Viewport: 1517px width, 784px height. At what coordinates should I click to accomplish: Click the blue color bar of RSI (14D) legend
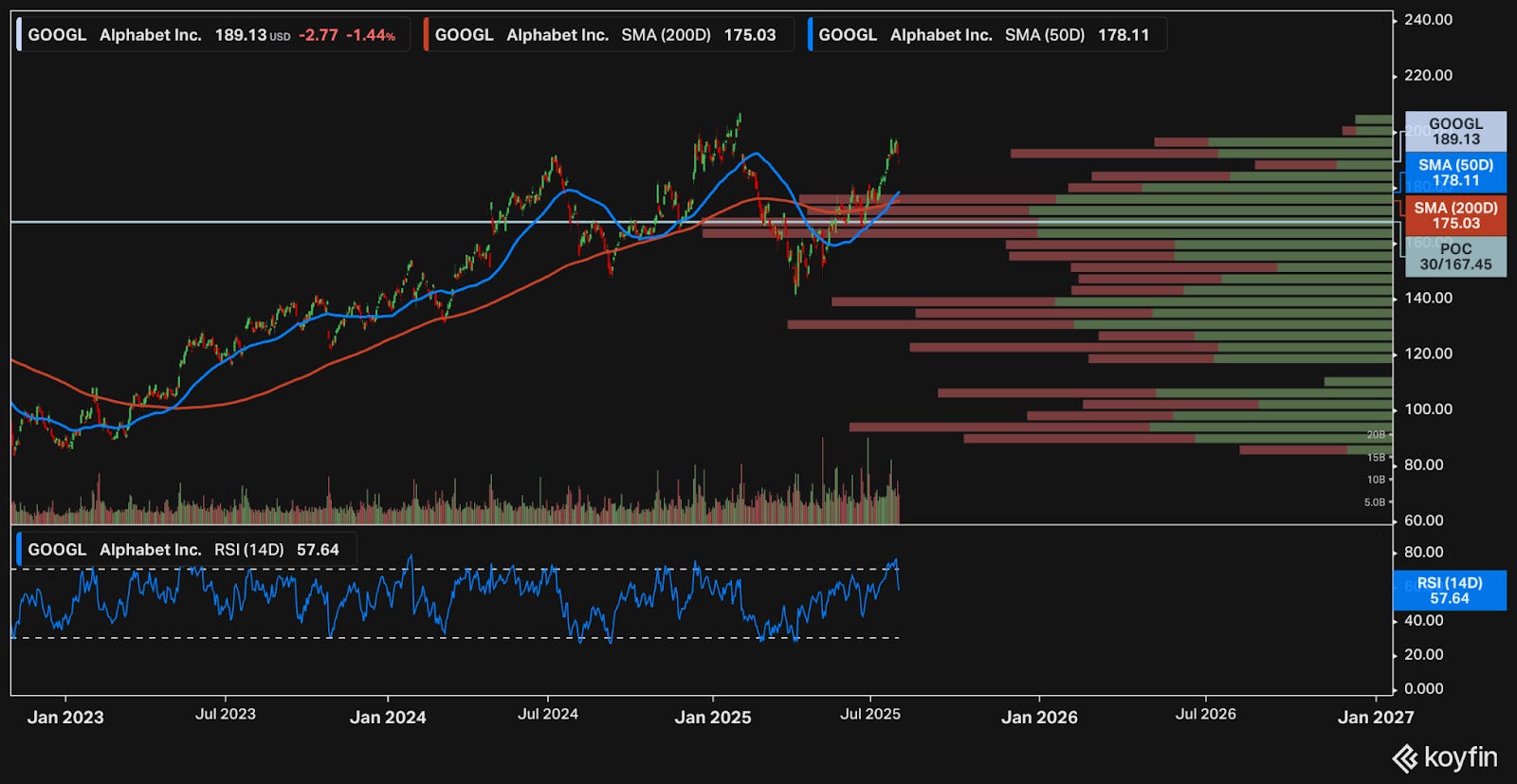click(x=19, y=550)
